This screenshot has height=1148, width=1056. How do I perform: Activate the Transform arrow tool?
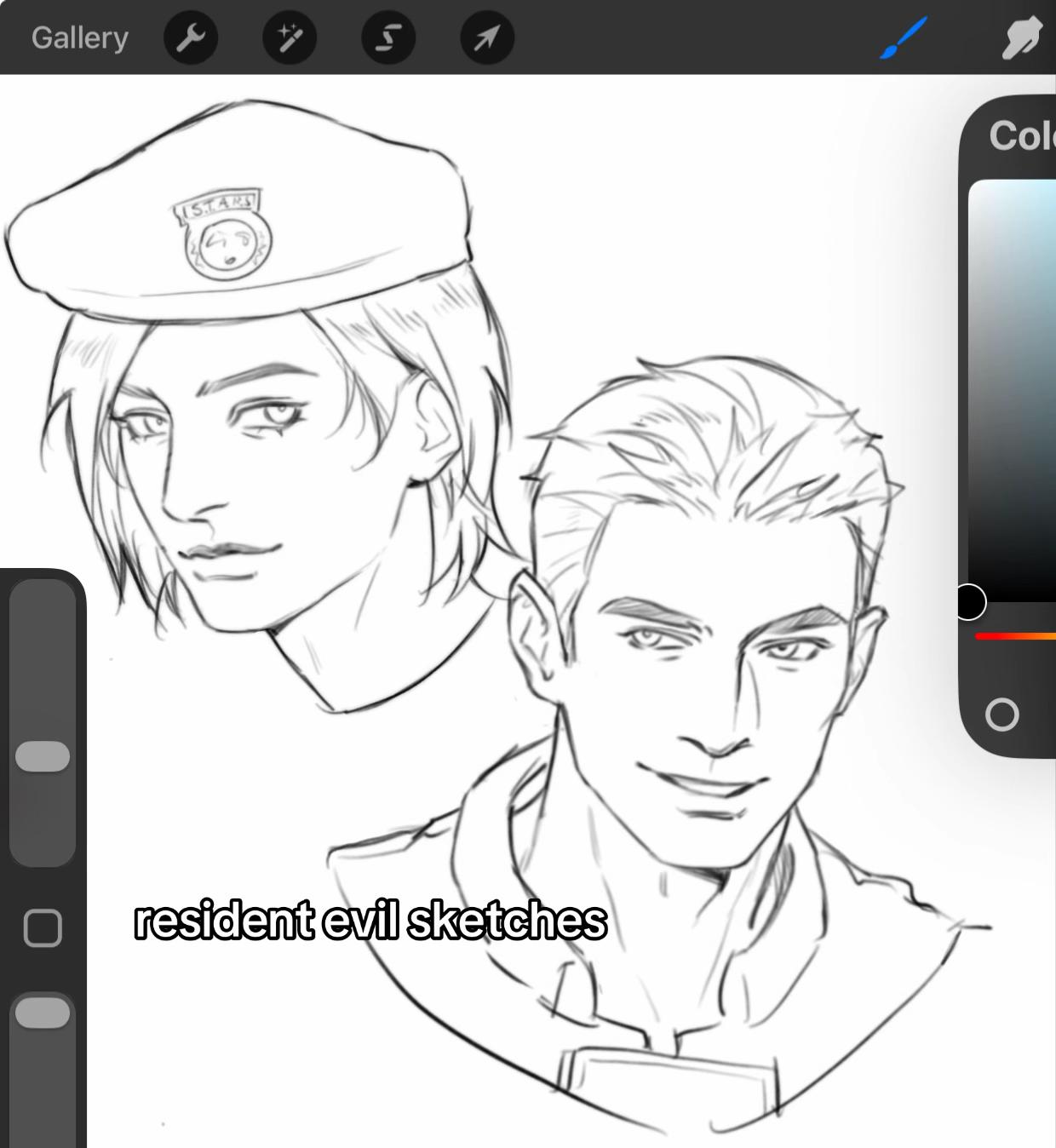coord(487,37)
